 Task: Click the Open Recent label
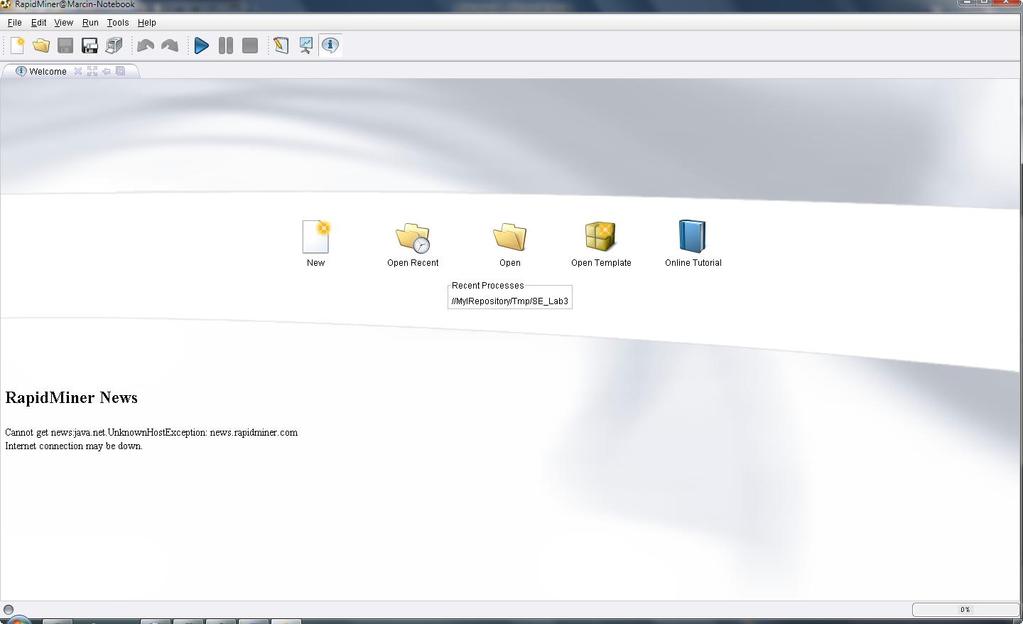[413, 262]
